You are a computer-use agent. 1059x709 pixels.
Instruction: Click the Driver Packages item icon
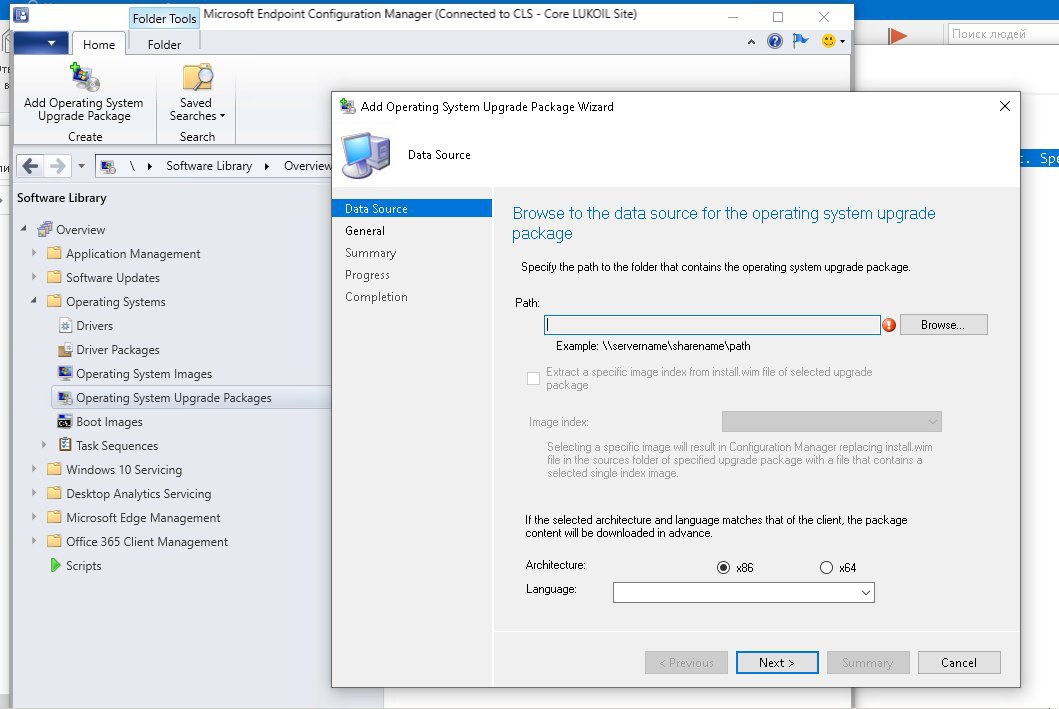coord(66,350)
